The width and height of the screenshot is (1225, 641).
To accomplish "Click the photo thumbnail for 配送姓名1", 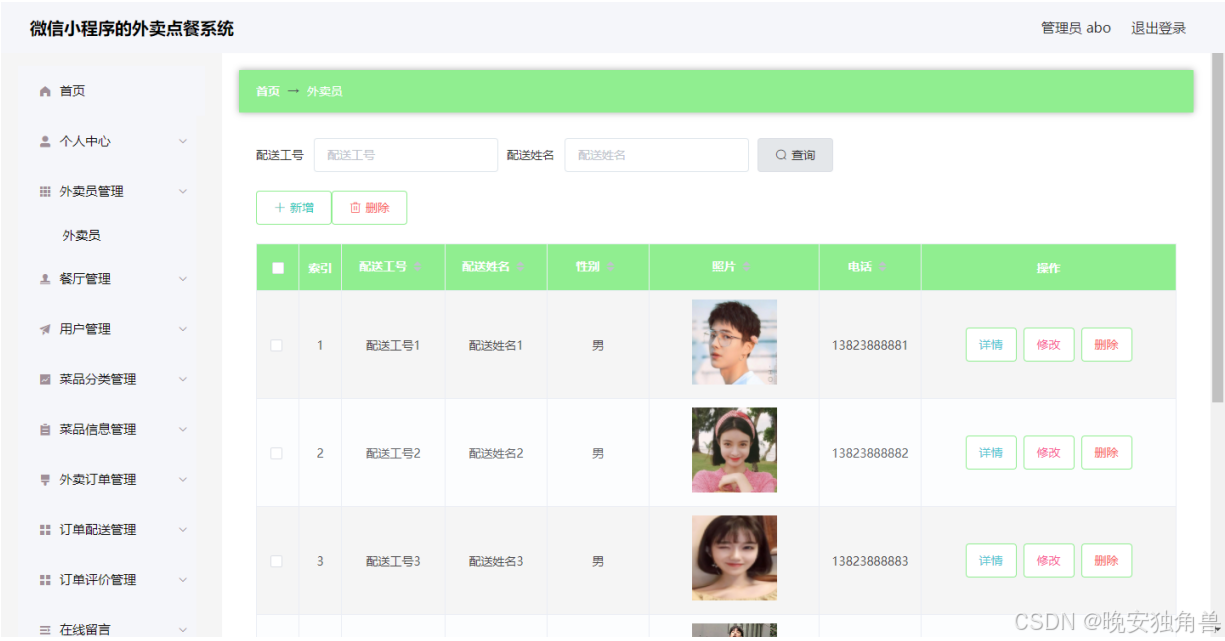I will (x=734, y=342).
